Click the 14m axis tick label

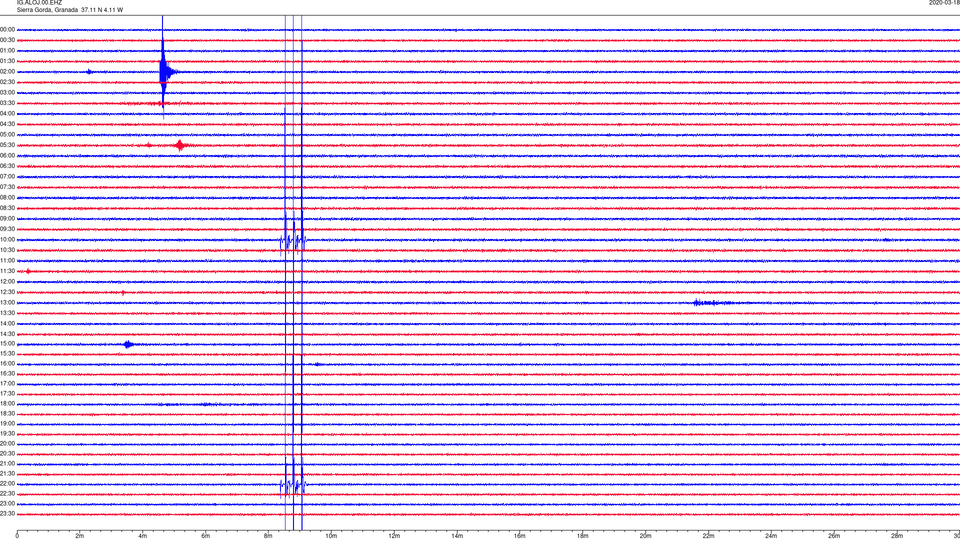pos(457,536)
